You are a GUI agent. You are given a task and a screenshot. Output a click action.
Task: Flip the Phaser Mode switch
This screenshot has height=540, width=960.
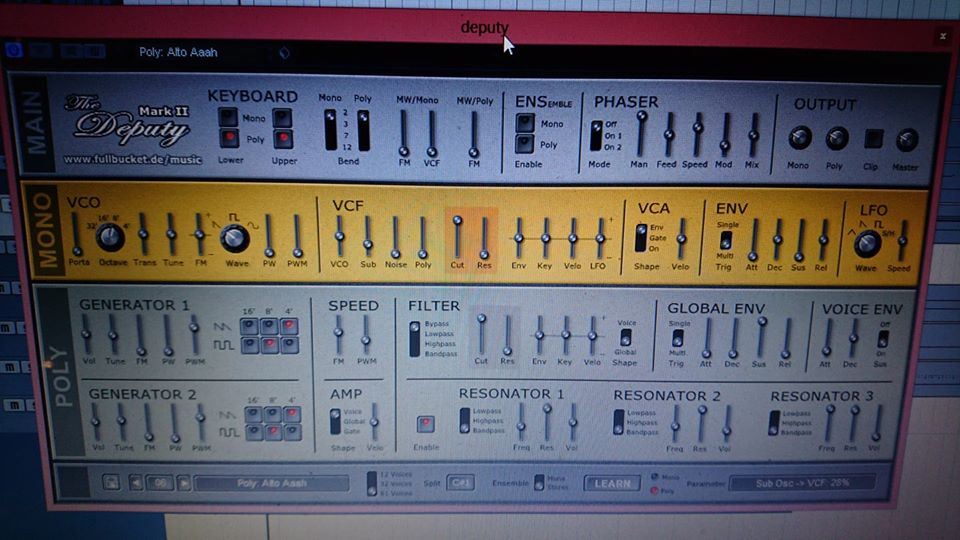click(x=596, y=135)
